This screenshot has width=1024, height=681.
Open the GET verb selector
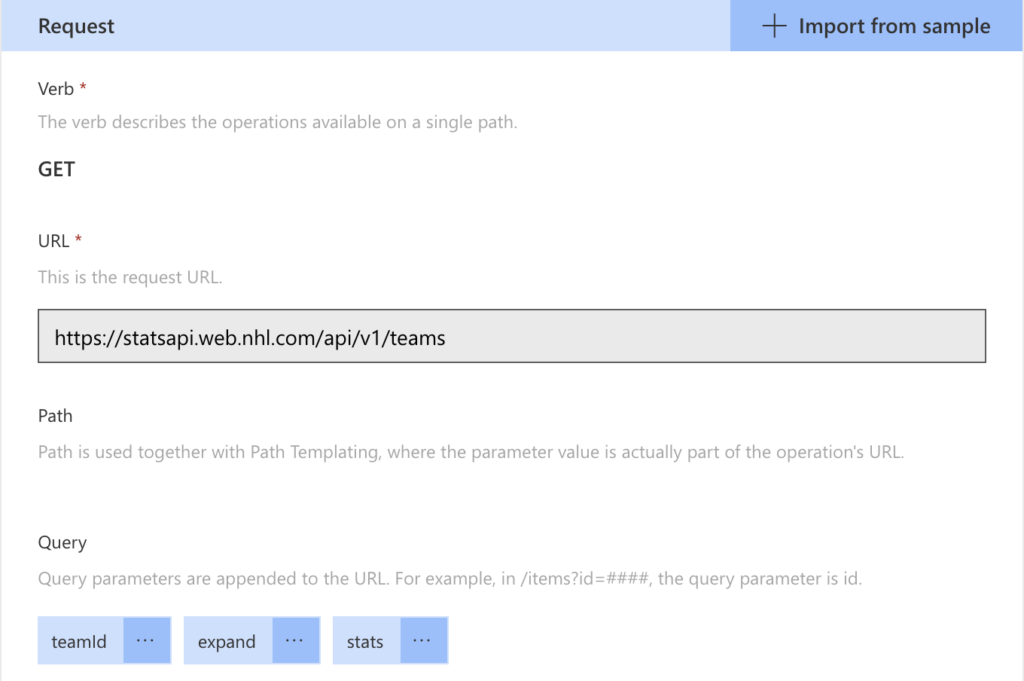(x=56, y=169)
